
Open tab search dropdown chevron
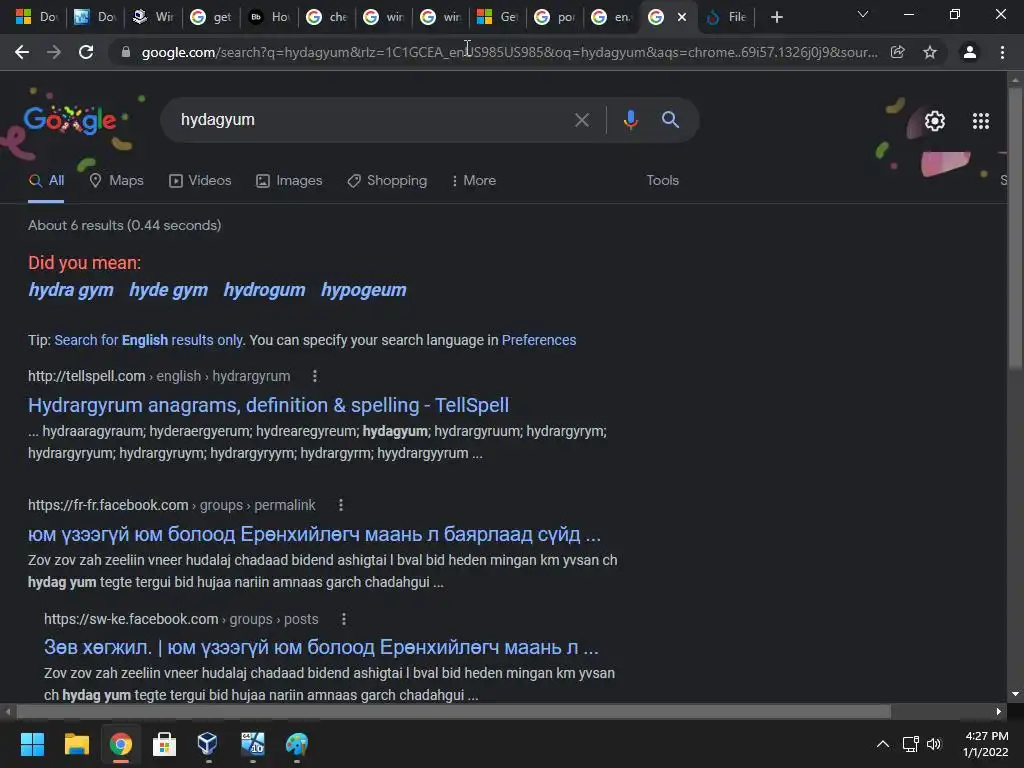tap(863, 14)
